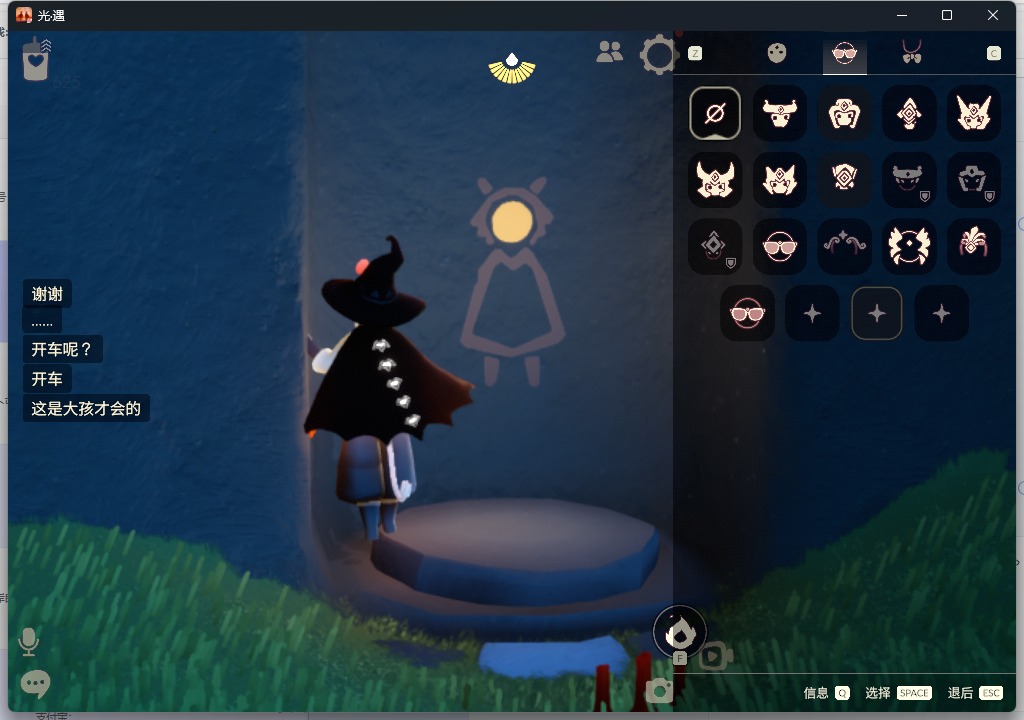1024x720 pixels.
Task: Select the locked square-helmet mask in second row
Action: (974, 180)
